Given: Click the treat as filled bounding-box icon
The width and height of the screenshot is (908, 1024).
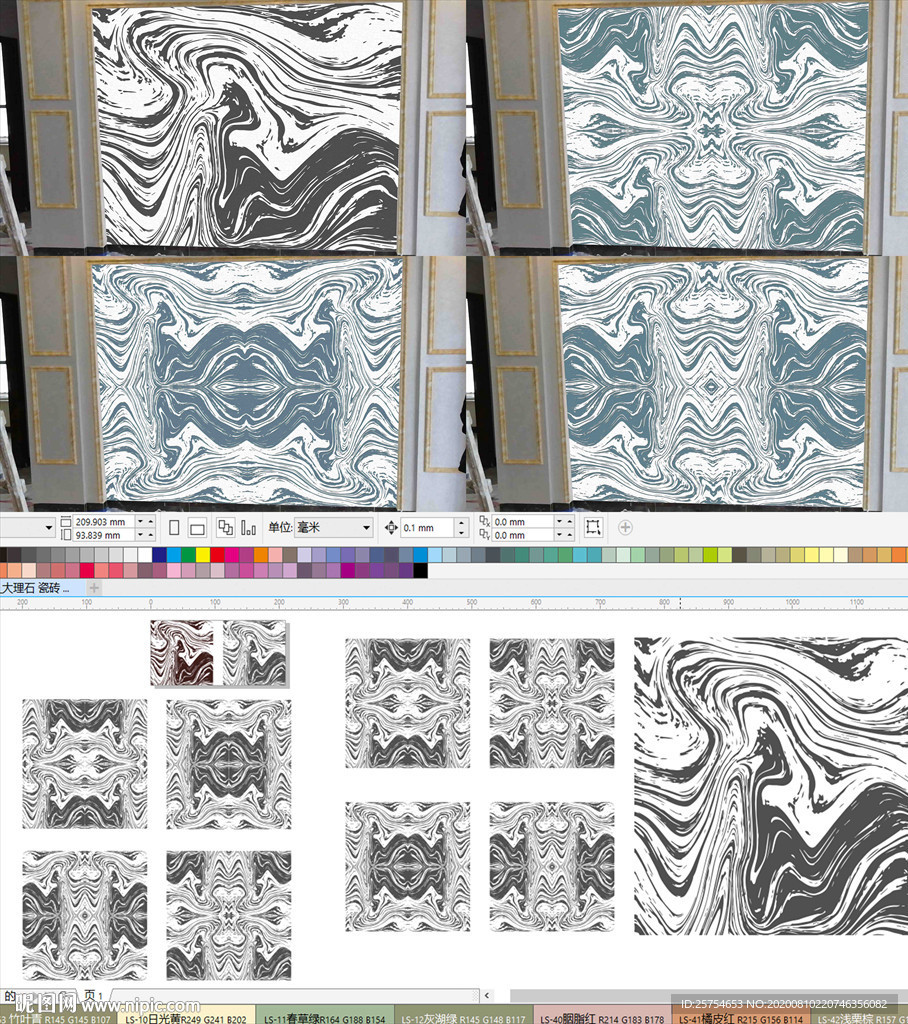Looking at the screenshot, I should tap(593, 527).
